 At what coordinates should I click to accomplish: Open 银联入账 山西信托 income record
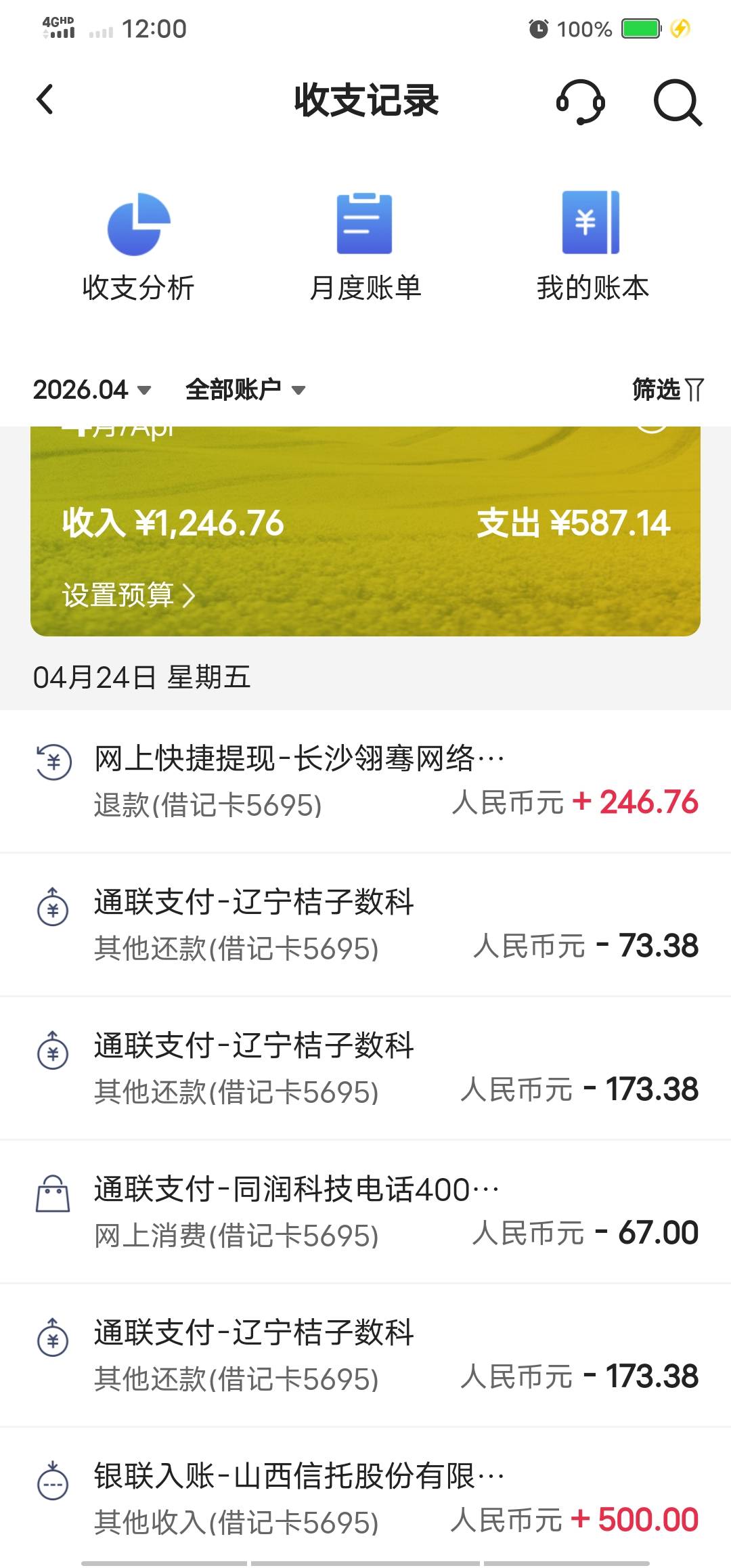click(365, 1498)
